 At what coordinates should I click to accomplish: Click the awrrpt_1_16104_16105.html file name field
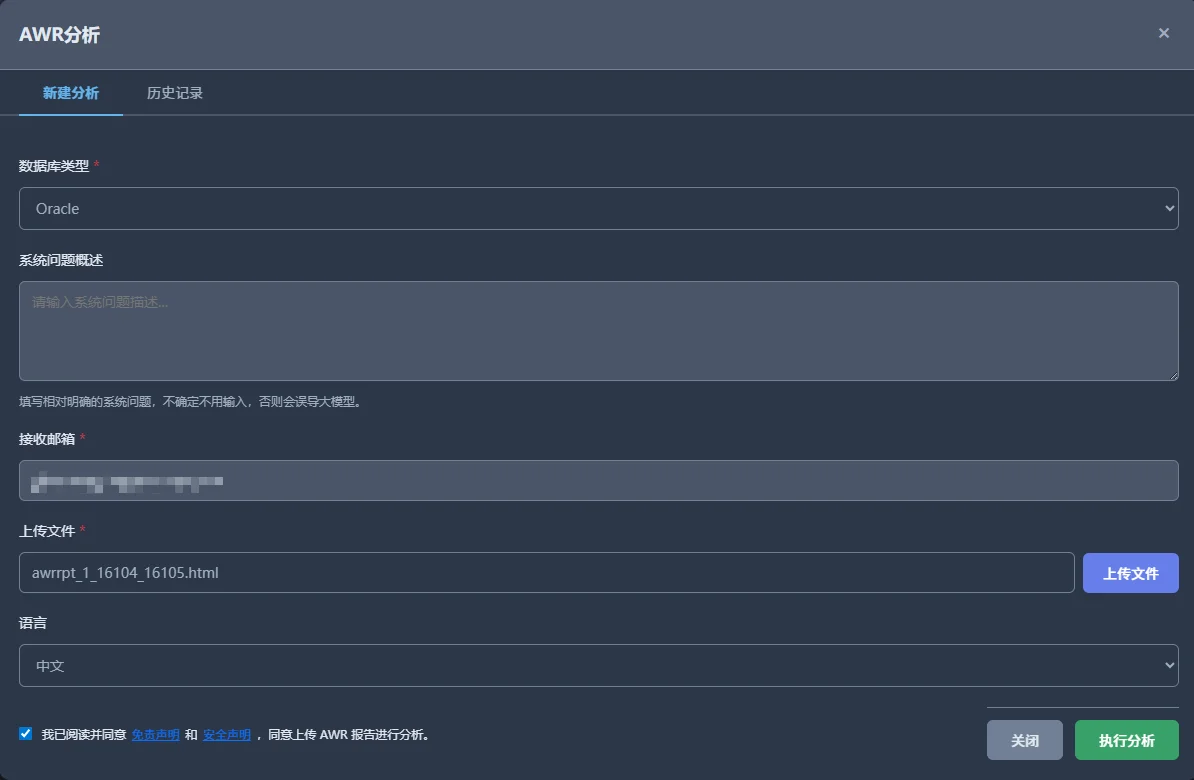tap(547, 573)
